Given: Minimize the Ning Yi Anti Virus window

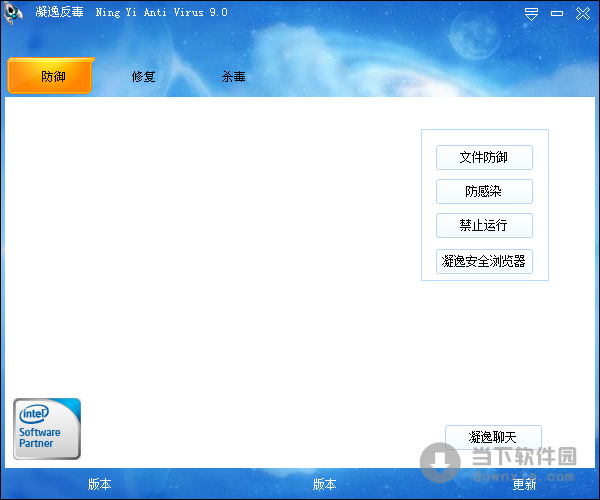Looking at the screenshot, I should tap(557, 14).
